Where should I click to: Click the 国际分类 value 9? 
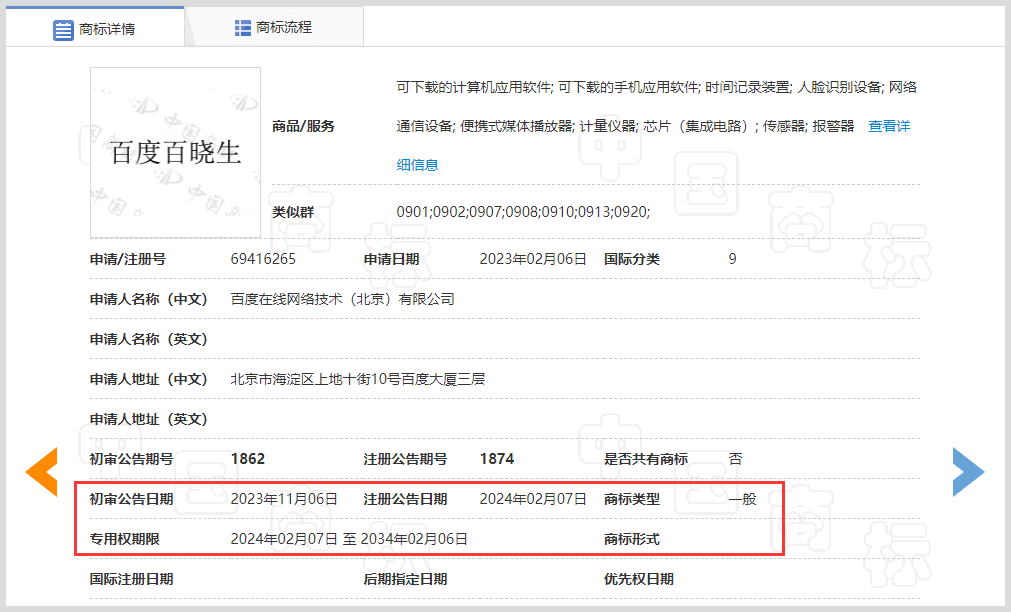(x=732, y=259)
